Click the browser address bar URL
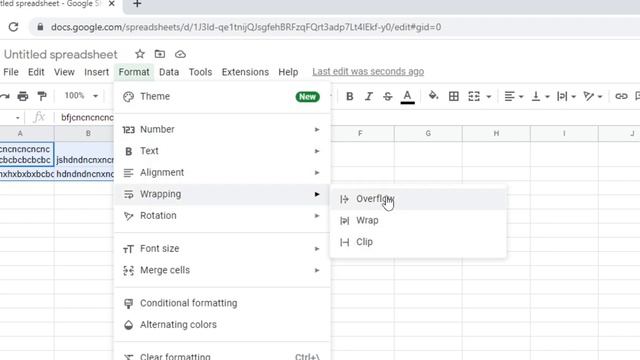The width and height of the screenshot is (640, 360). click(246, 27)
